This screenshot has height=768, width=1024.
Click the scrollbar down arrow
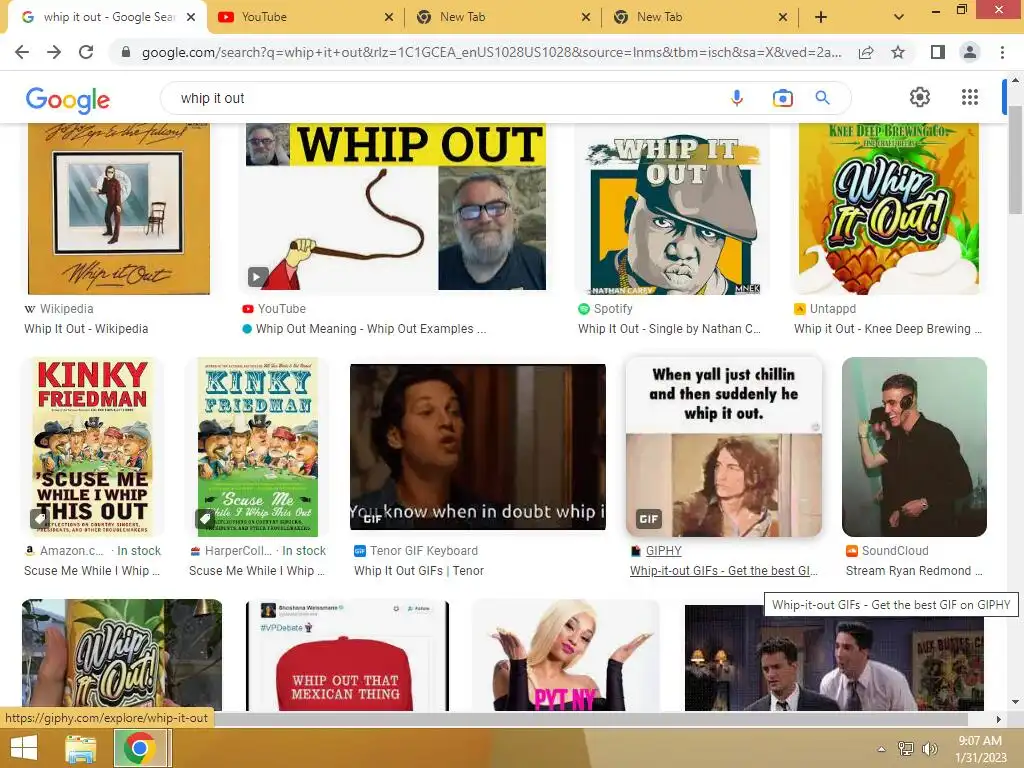(1015, 702)
